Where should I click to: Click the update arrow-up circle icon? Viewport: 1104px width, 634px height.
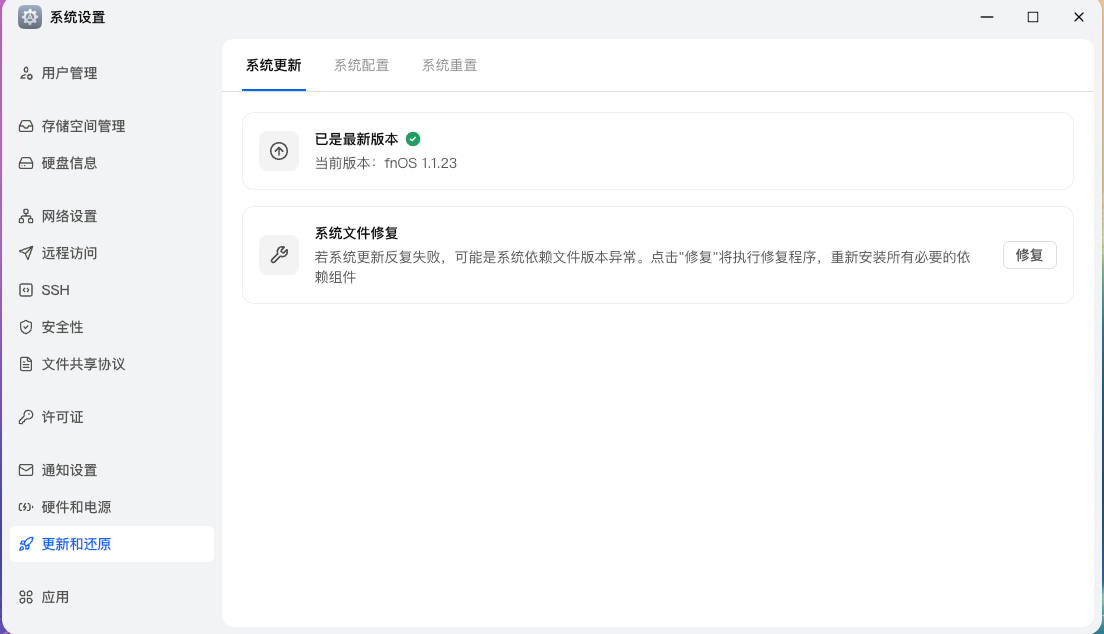click(279, 151)
